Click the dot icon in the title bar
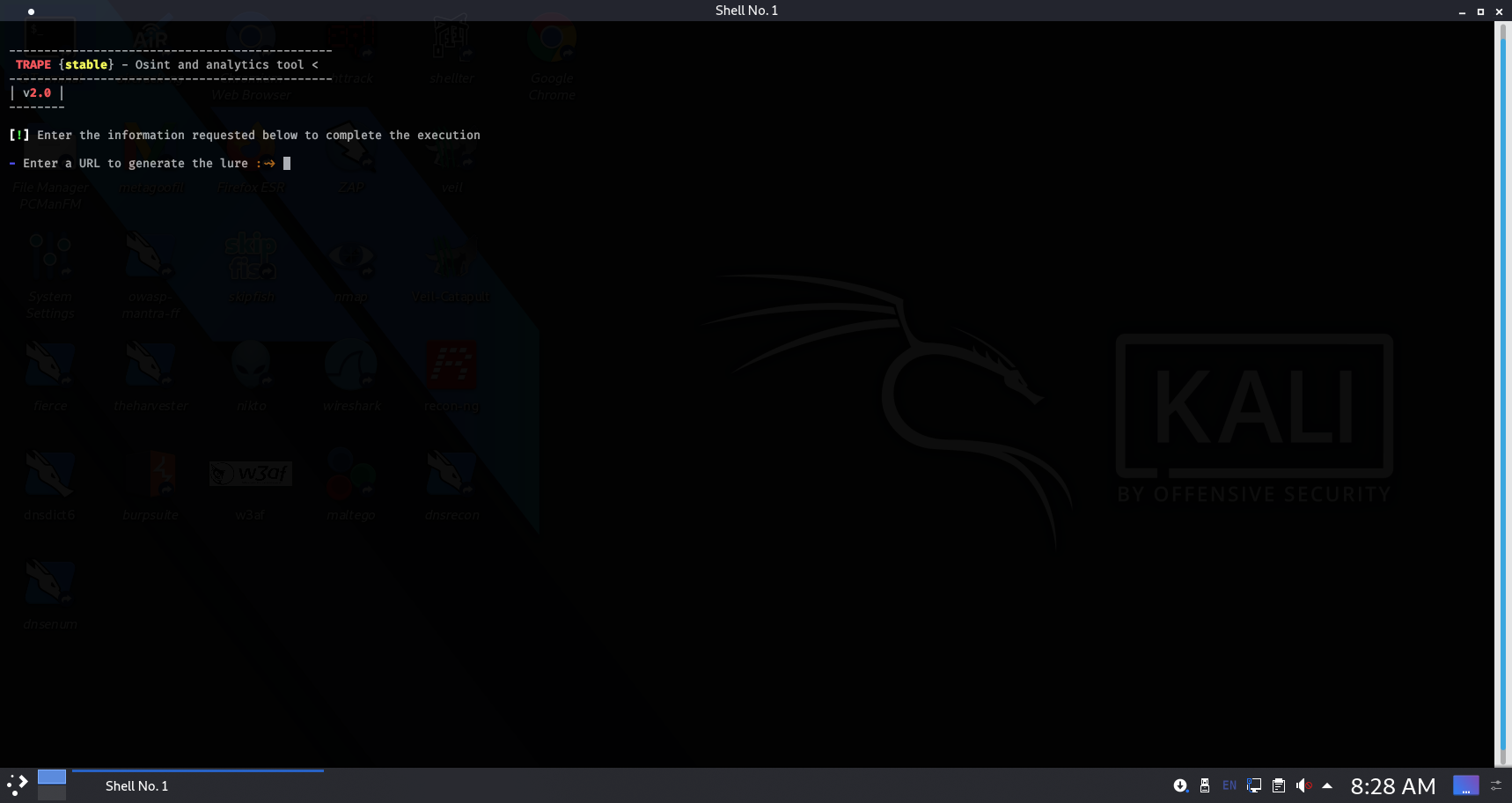 31,11
